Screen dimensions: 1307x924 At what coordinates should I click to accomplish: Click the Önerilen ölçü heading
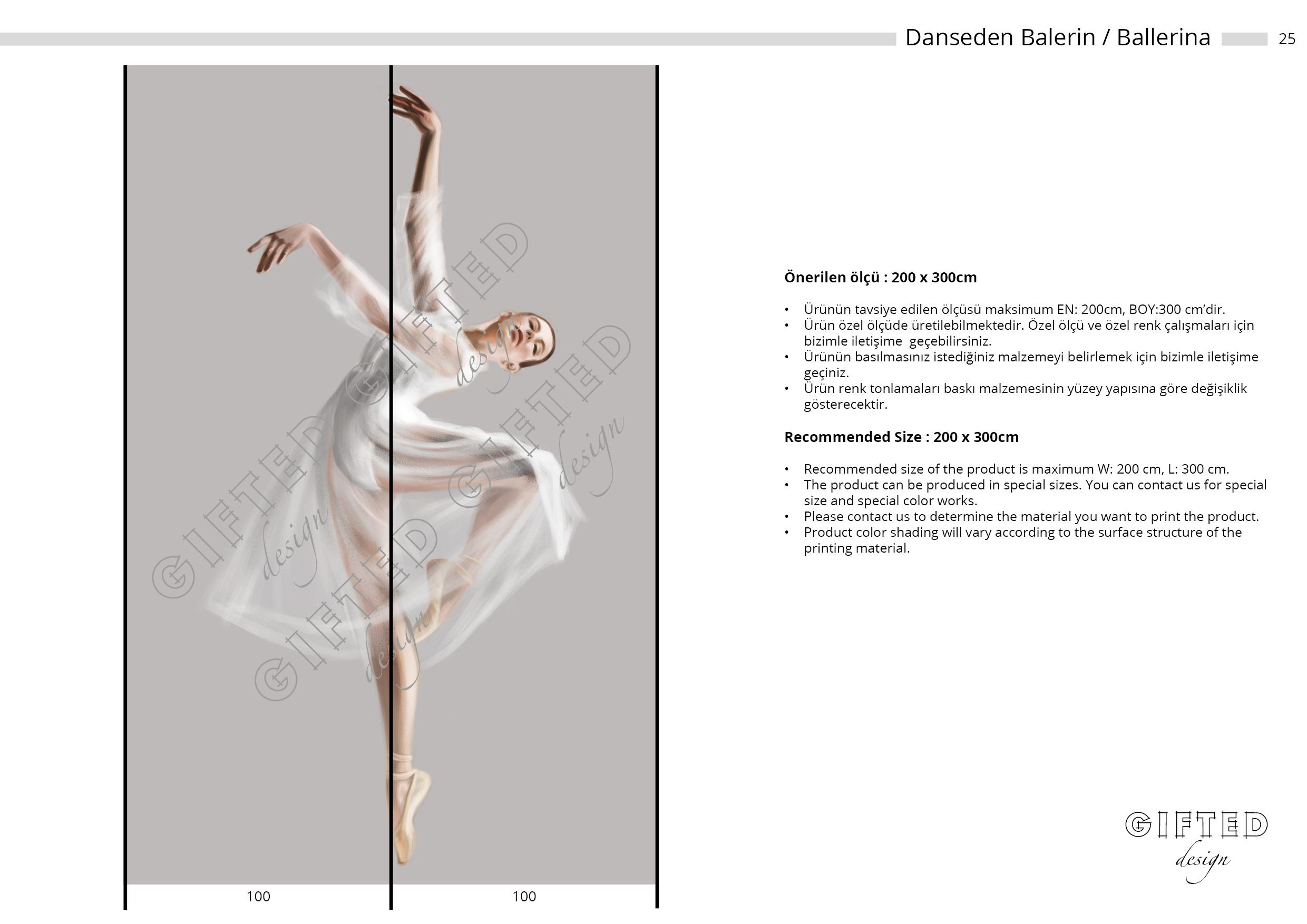(880, 278)
